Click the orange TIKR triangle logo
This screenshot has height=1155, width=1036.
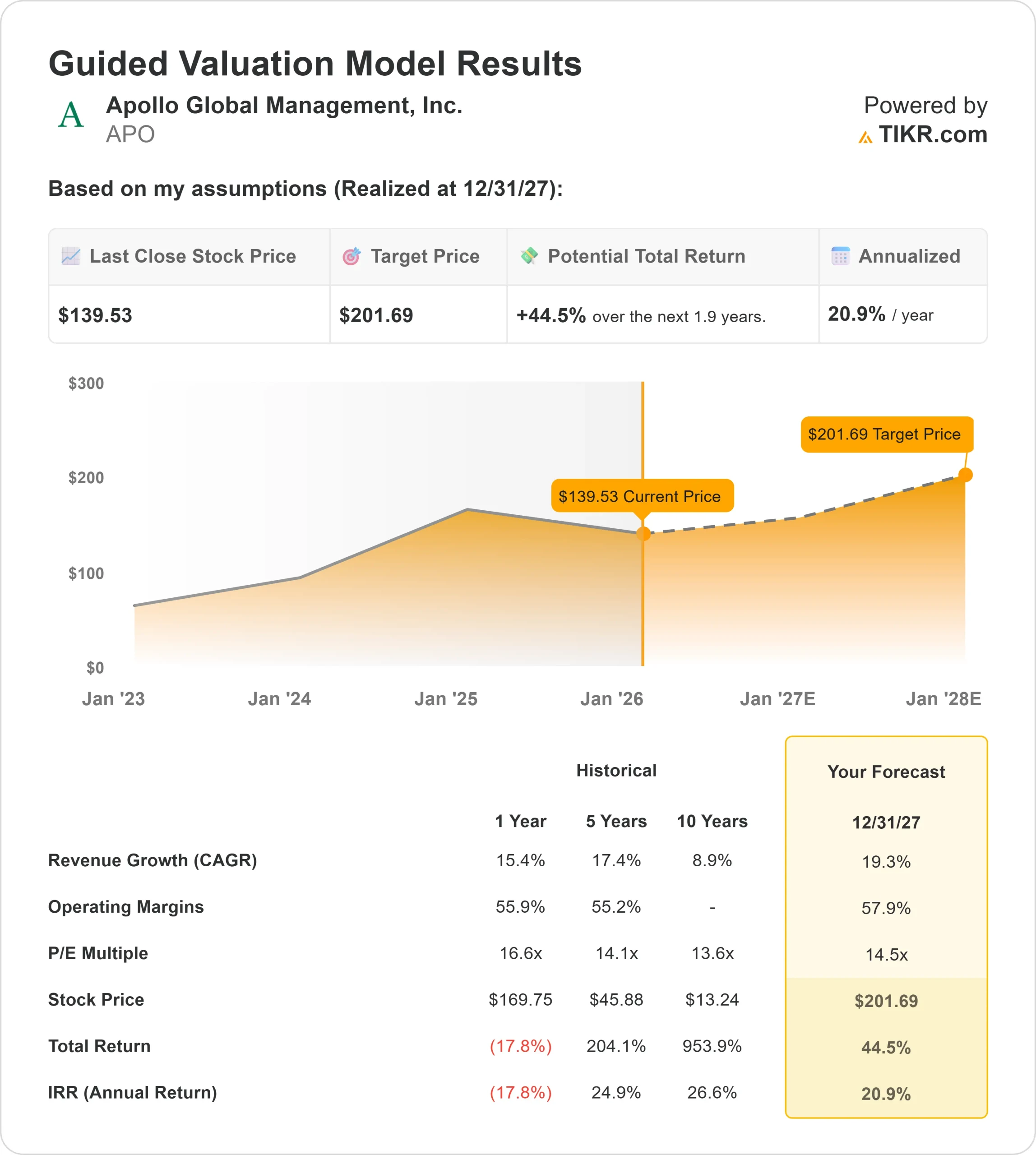866,136
